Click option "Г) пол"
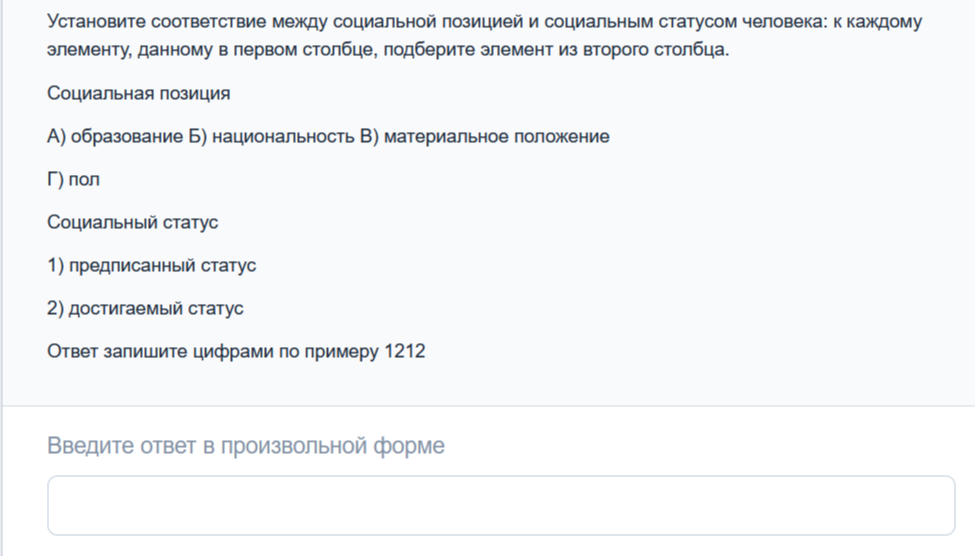Image resolution: width=975 pixels, height=556 pixels. (x=73, y=180)
